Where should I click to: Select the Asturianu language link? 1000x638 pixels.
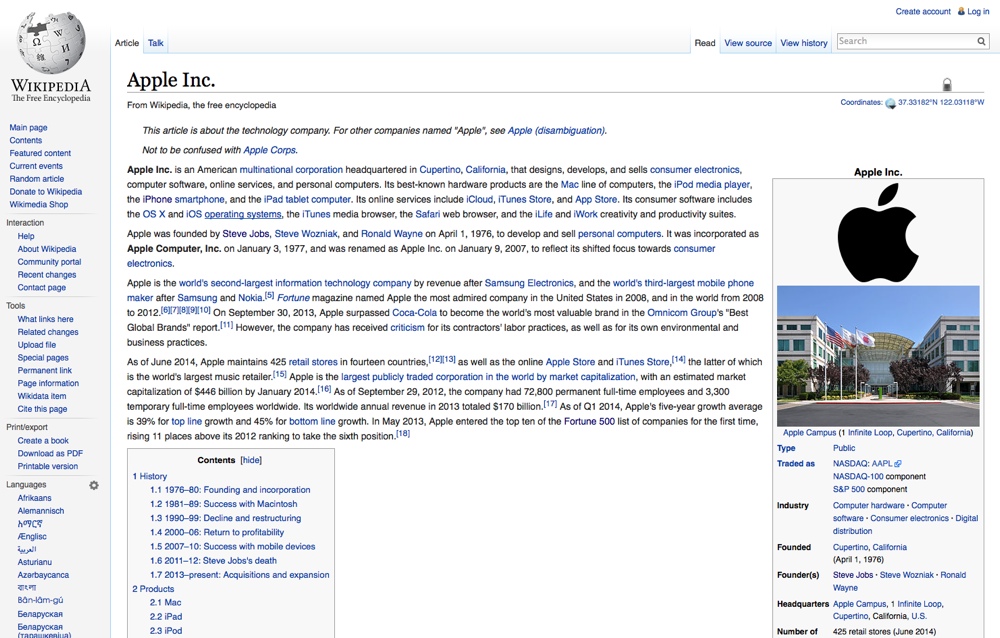pos(34,562)
